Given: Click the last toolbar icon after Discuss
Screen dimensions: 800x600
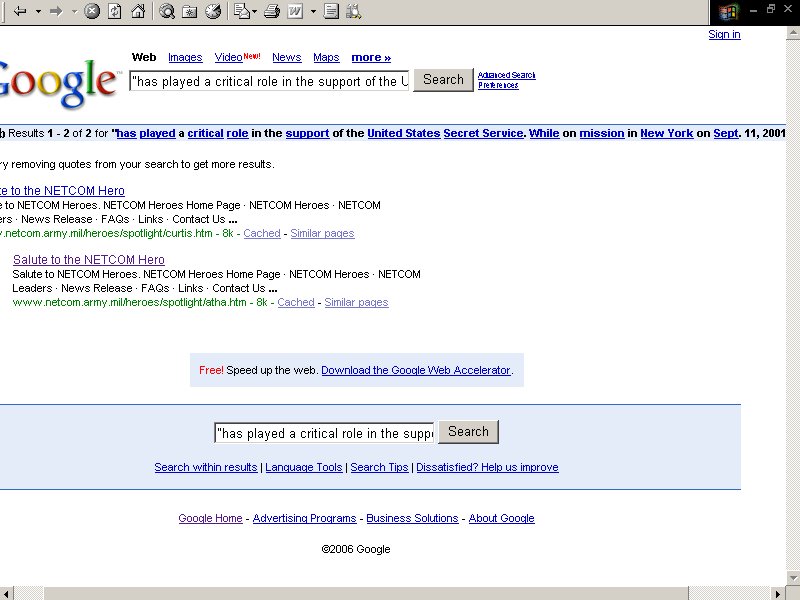Looking at the screenshot, I should 354,11.
